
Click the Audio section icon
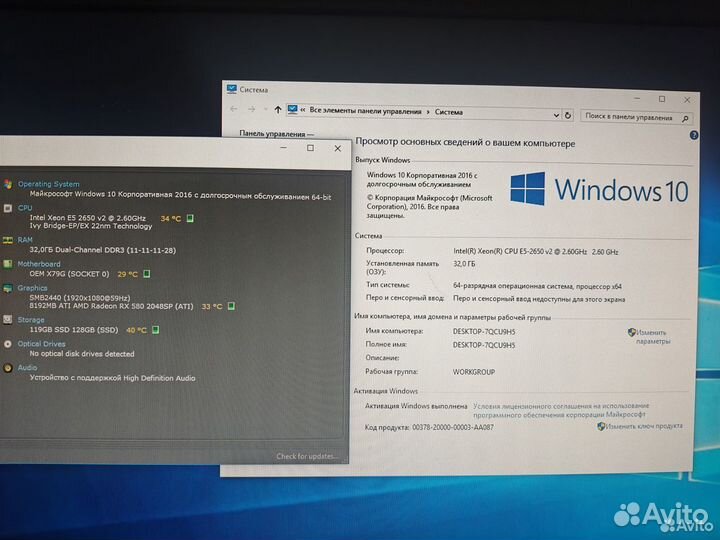pyautogui.click(x=8, y=368)
